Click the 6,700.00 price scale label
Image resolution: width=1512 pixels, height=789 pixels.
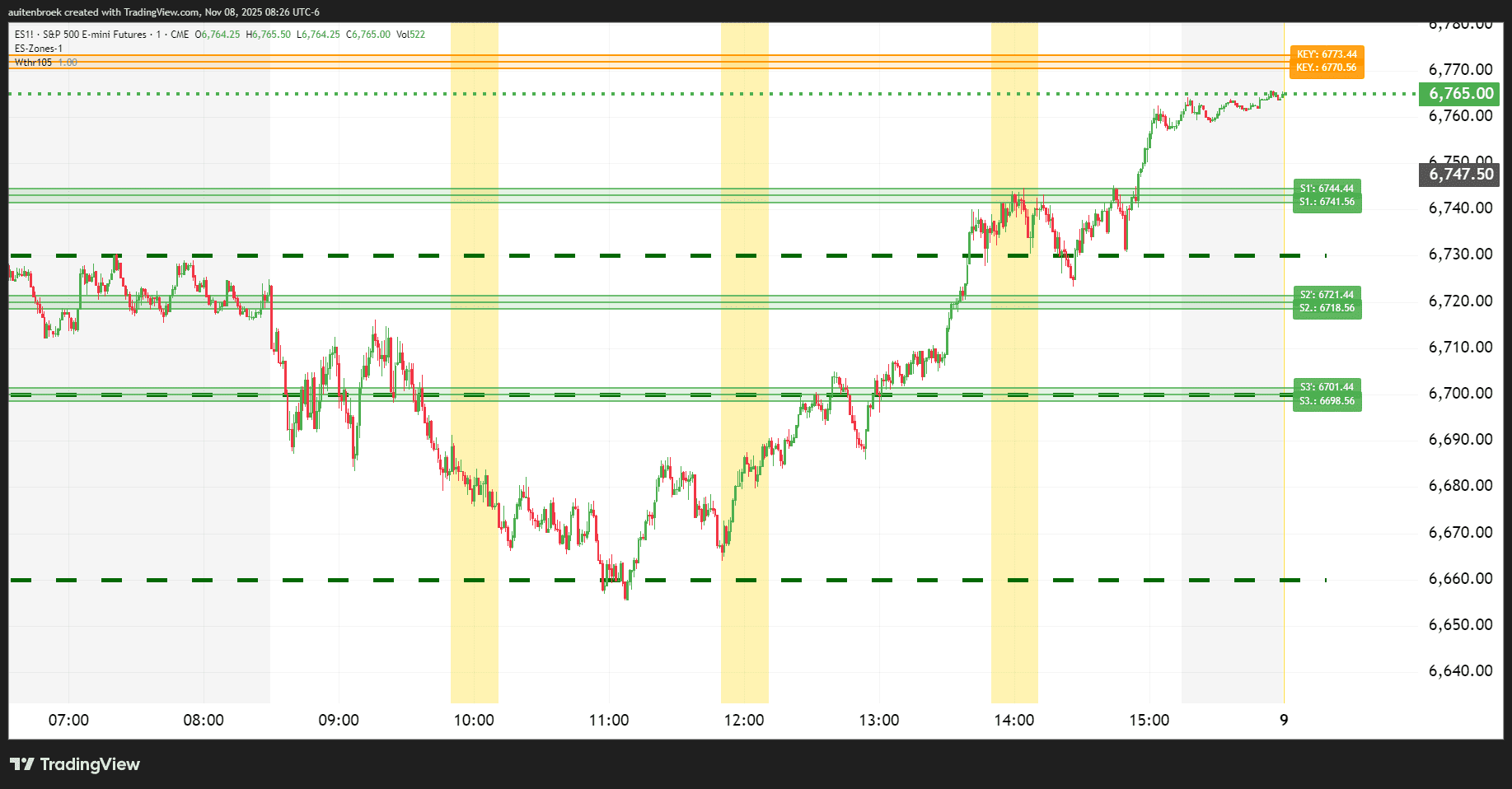point(1460,393)
